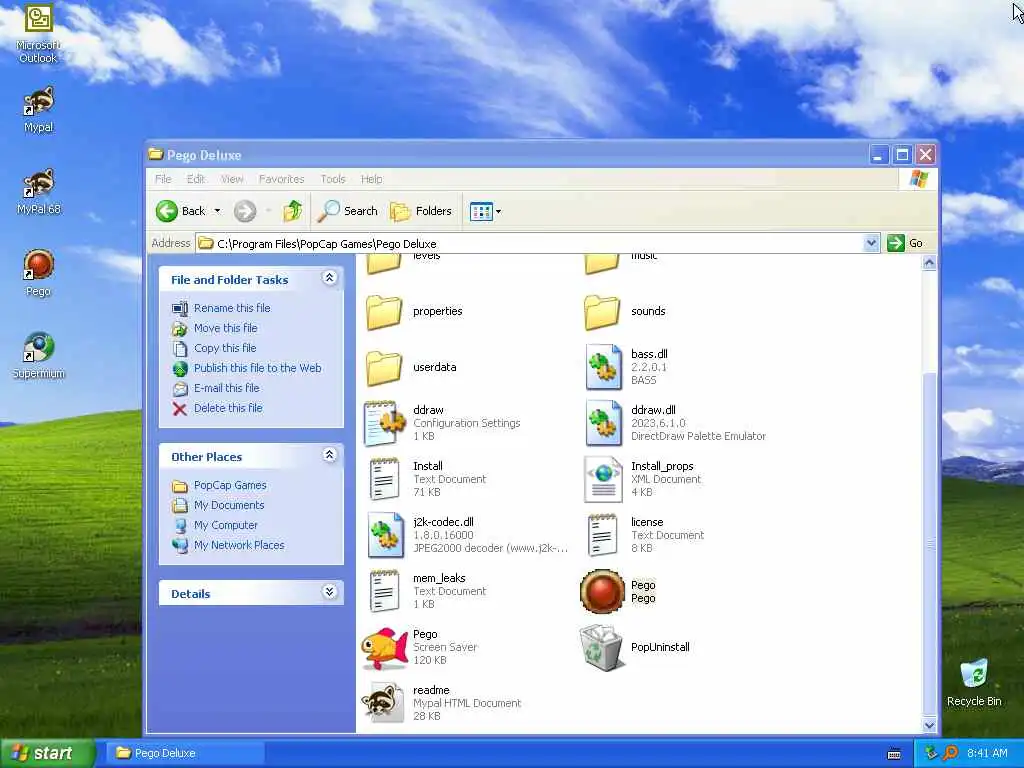Click E-mail this file
This screenshot has width=1024, height=768.
click(226, 388)
